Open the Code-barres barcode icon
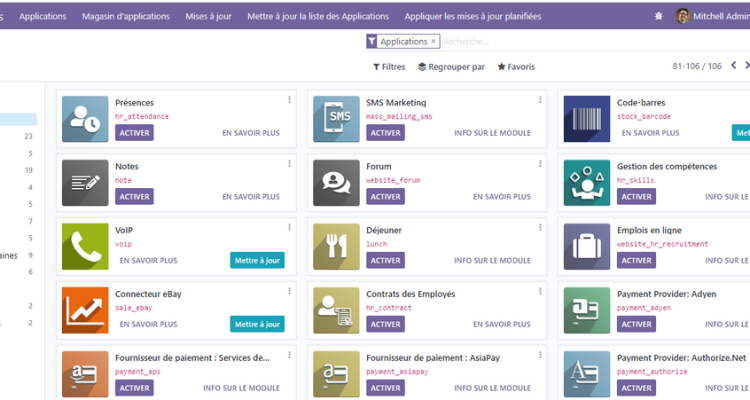Viewport: 750px width, 400px height. click(587, 119)
